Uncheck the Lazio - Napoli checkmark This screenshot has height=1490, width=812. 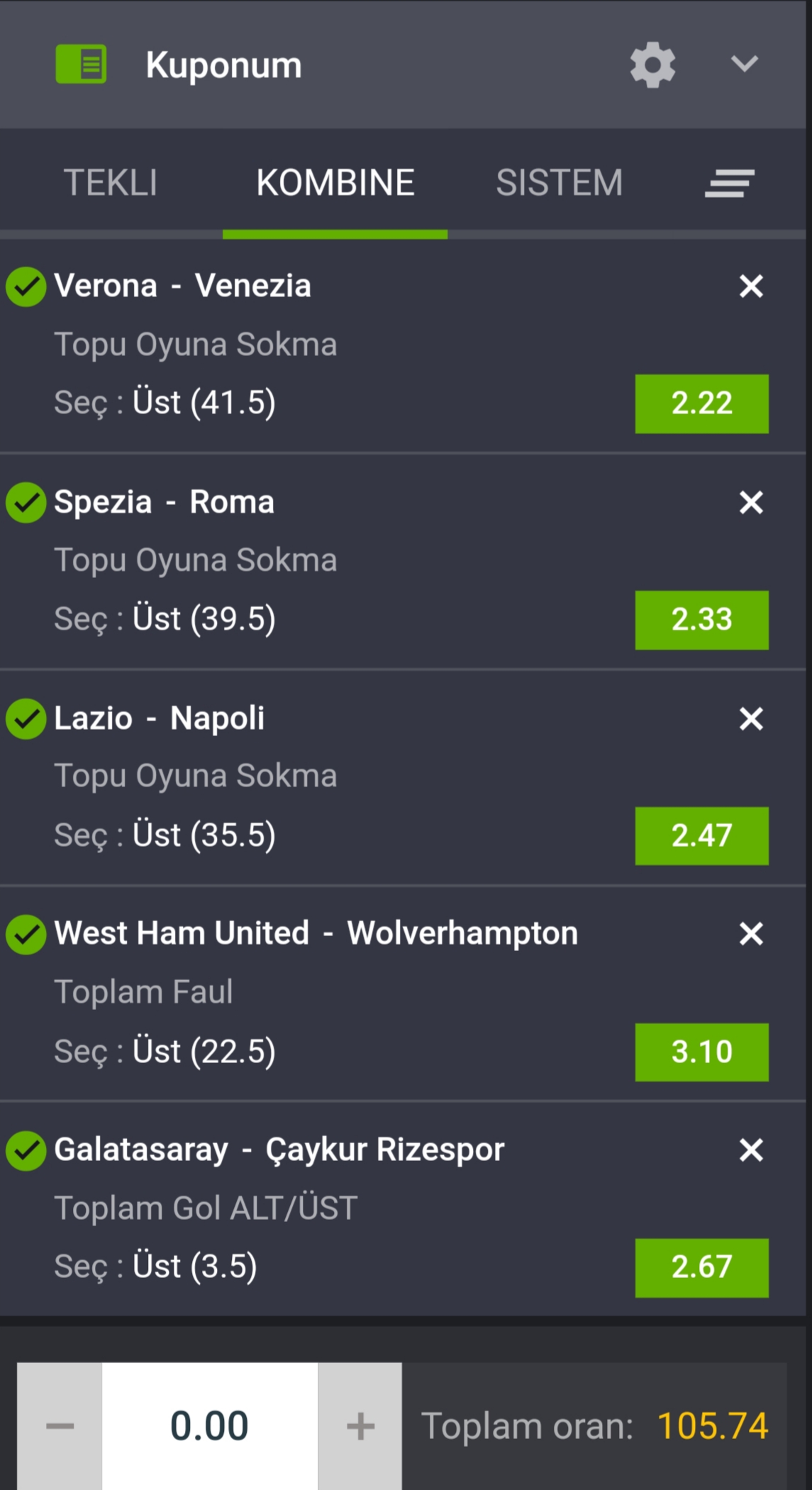pyautogui.click(x=26, y=719)
